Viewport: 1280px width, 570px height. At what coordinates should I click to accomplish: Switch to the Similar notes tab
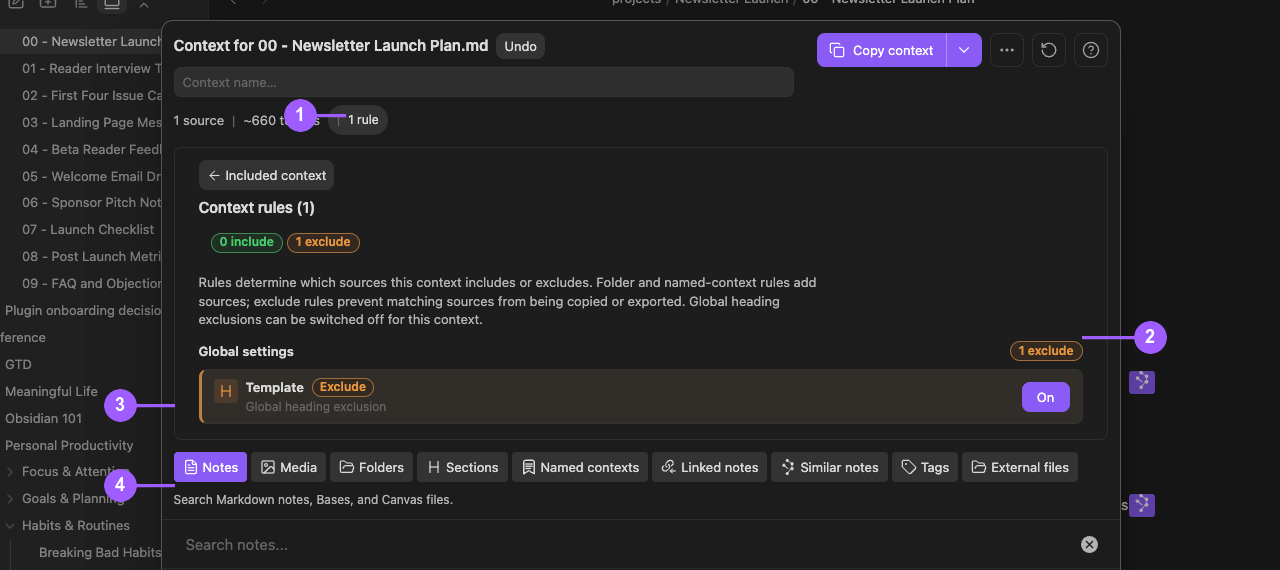tap(829, 467)
